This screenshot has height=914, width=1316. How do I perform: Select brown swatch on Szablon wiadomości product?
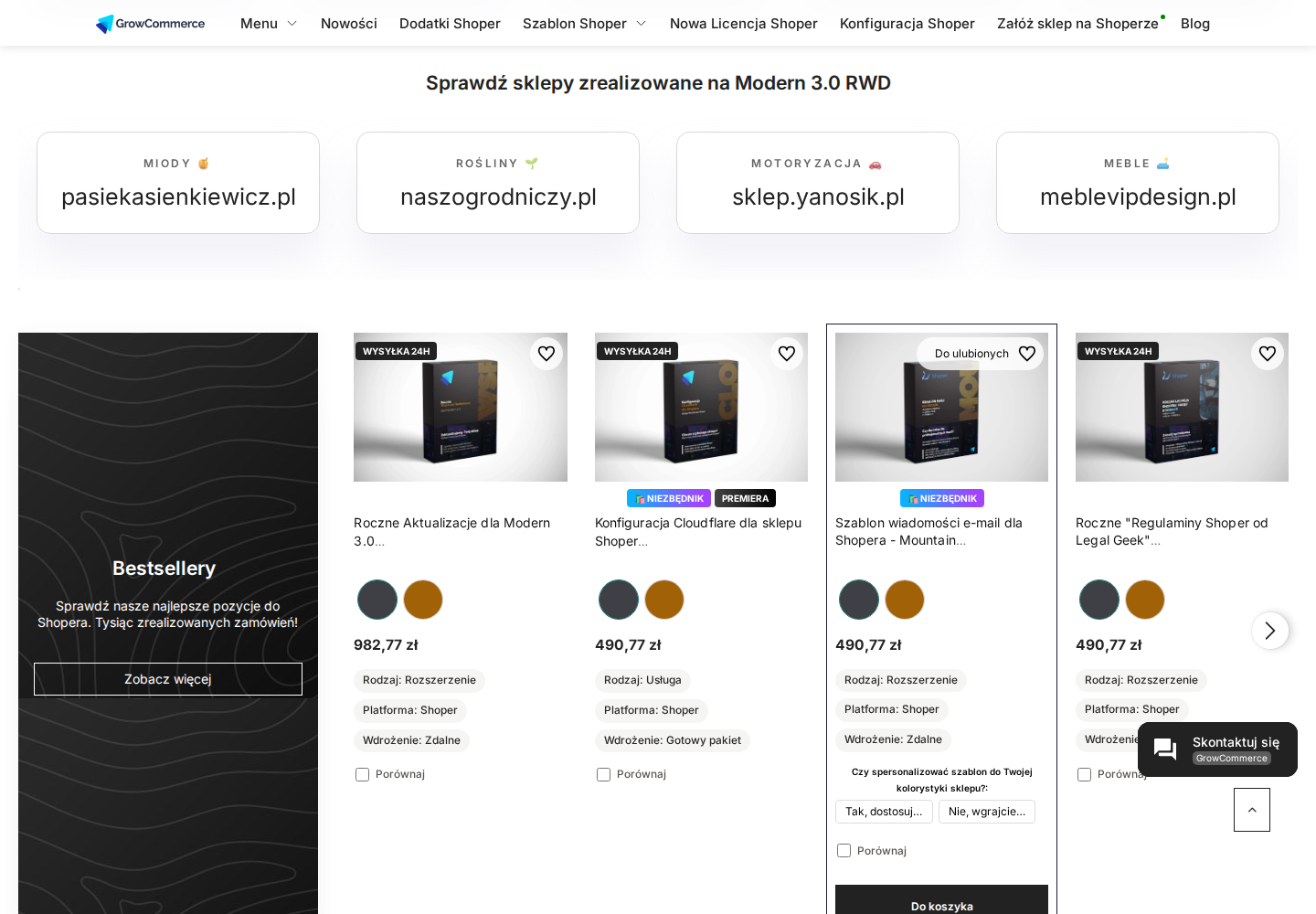click(905, 600)
